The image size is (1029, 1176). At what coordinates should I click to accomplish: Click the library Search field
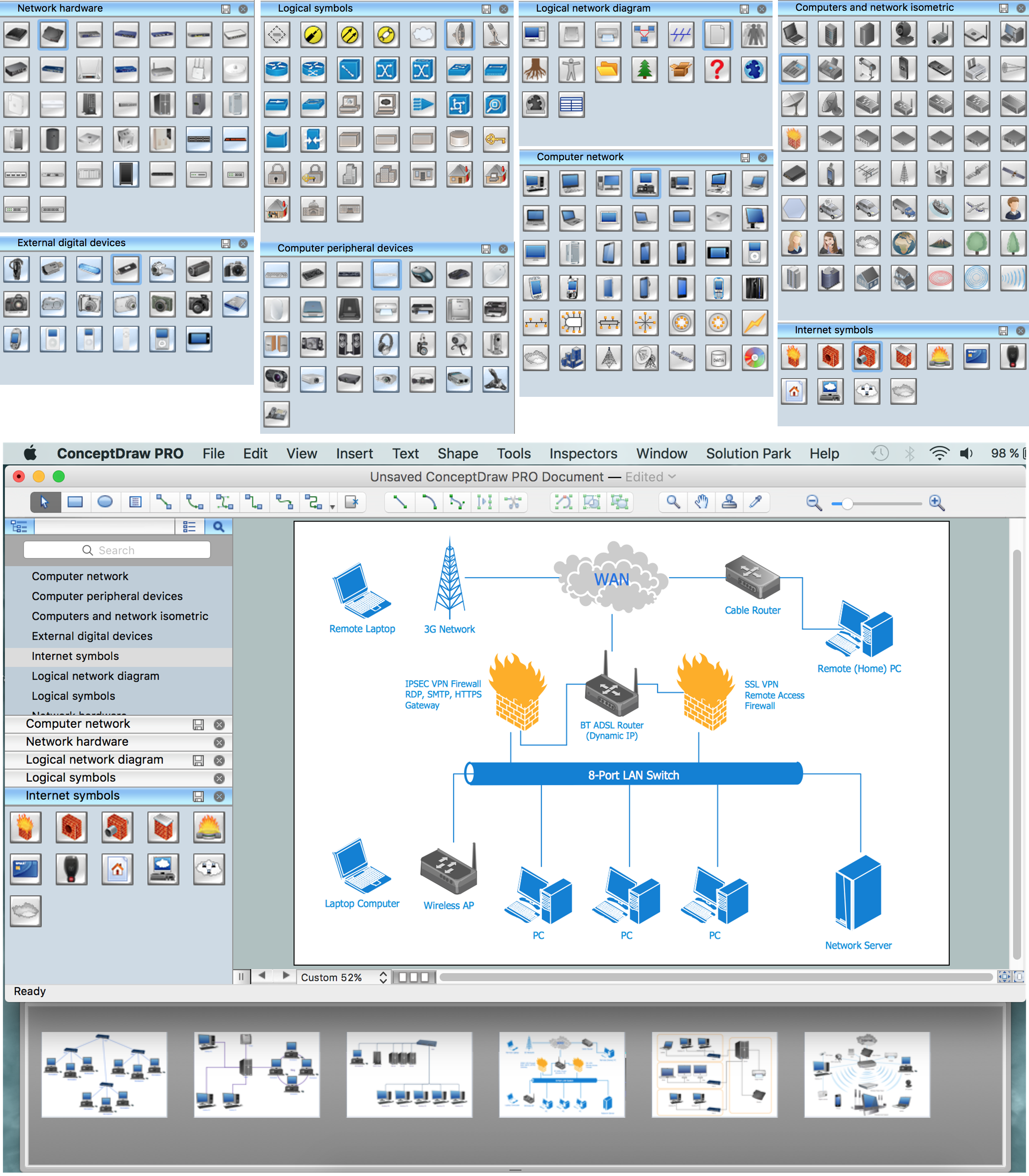(117, 550)
